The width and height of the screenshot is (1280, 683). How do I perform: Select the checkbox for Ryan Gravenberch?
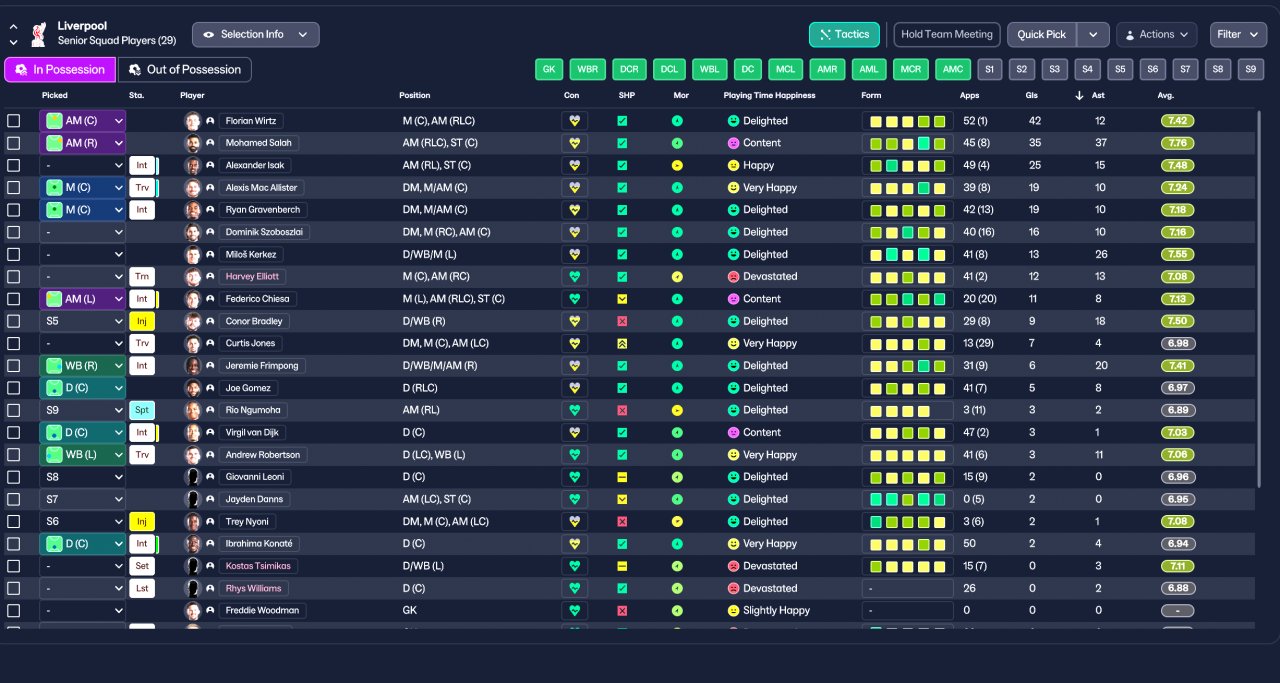pyautogui.click(x=13, y=210)
